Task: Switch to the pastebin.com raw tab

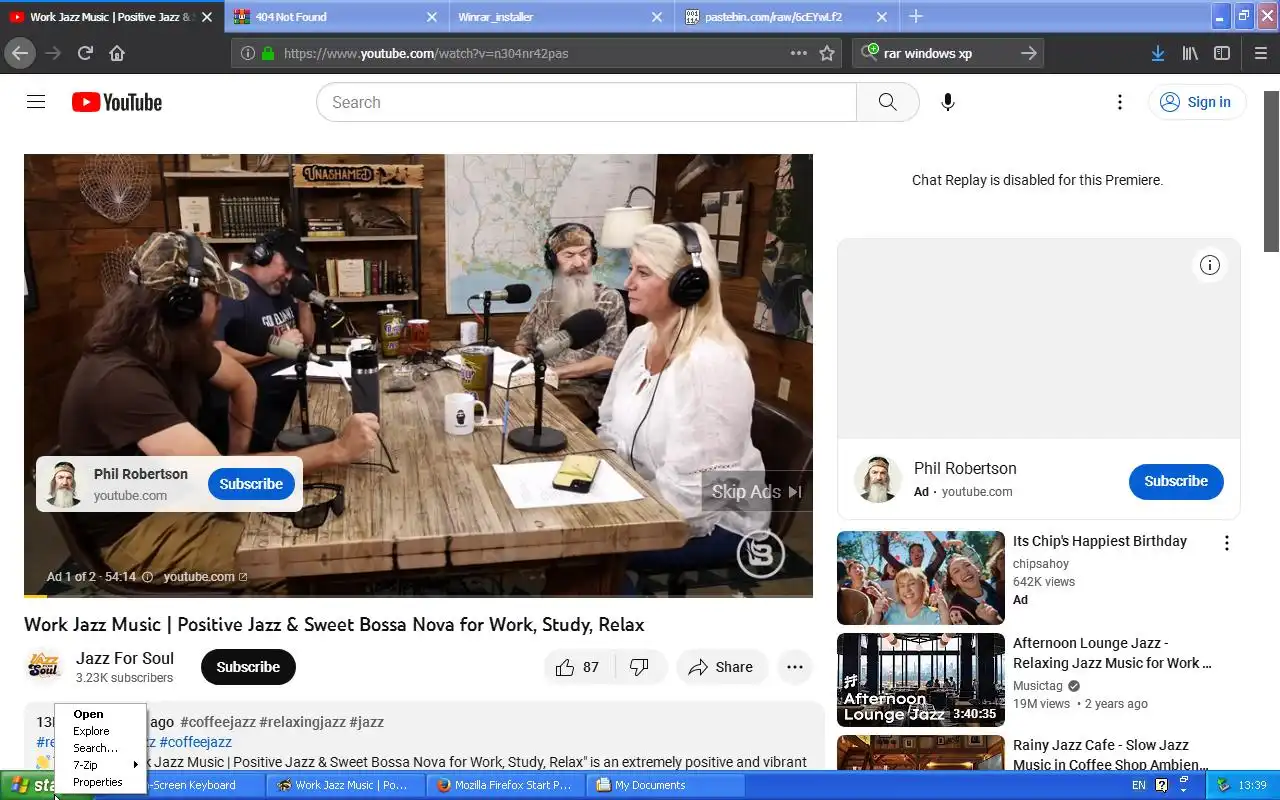Action: click(787, 17)
